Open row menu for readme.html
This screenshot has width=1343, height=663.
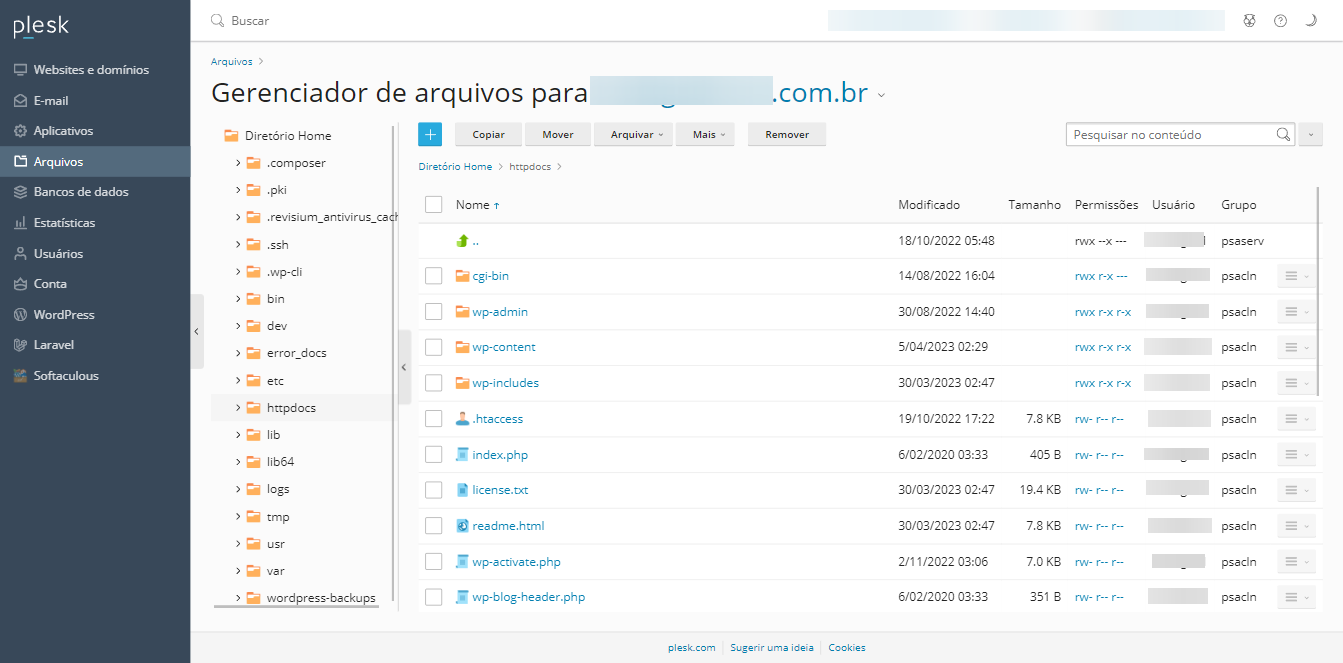pyautogui.click(x=1297, y=526)
